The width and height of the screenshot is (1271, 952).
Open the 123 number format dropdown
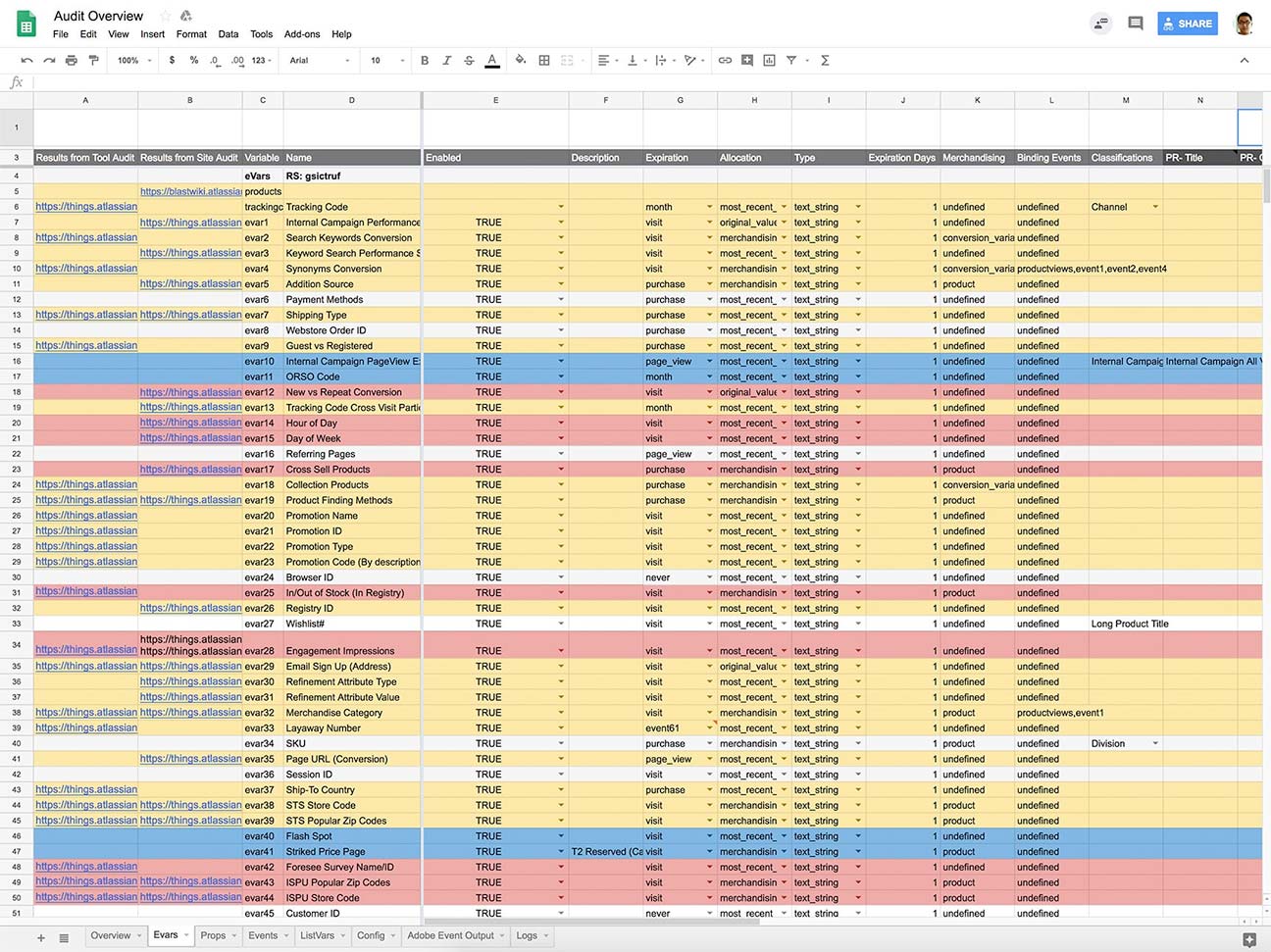tap(262, 61)
